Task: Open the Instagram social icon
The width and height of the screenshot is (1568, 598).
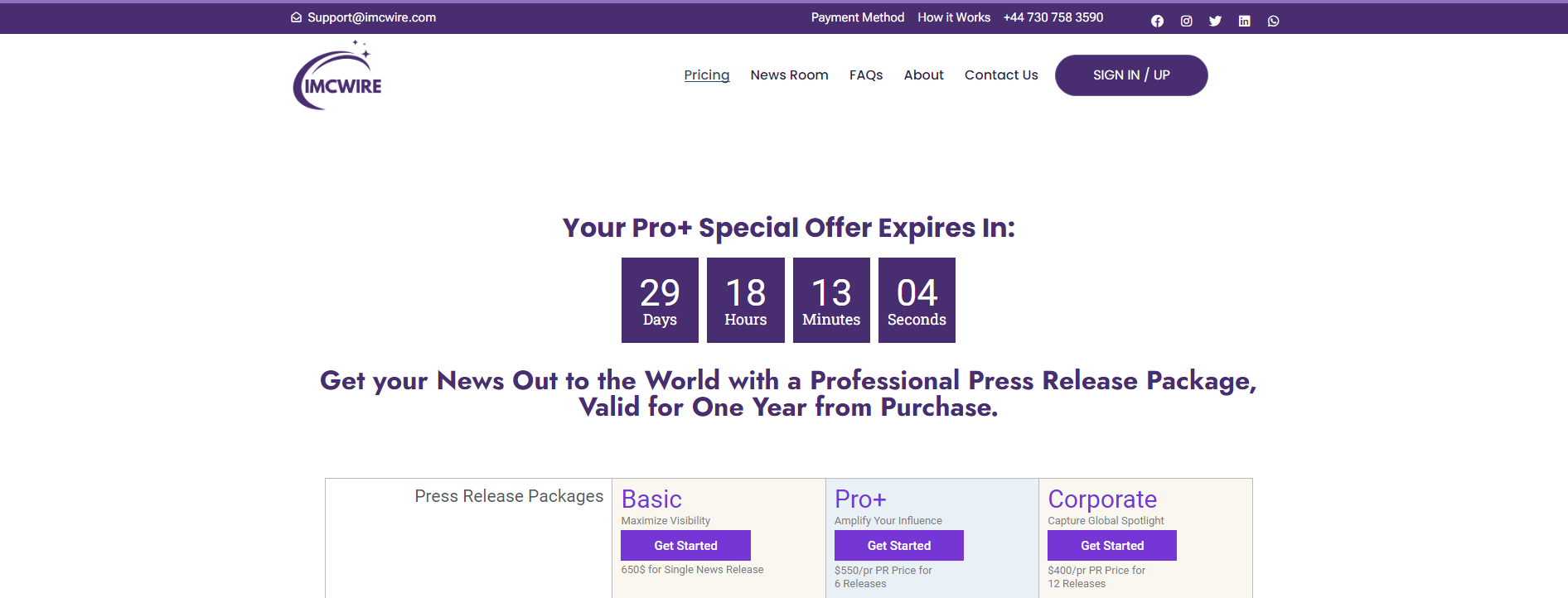Action: (1187, 21)
